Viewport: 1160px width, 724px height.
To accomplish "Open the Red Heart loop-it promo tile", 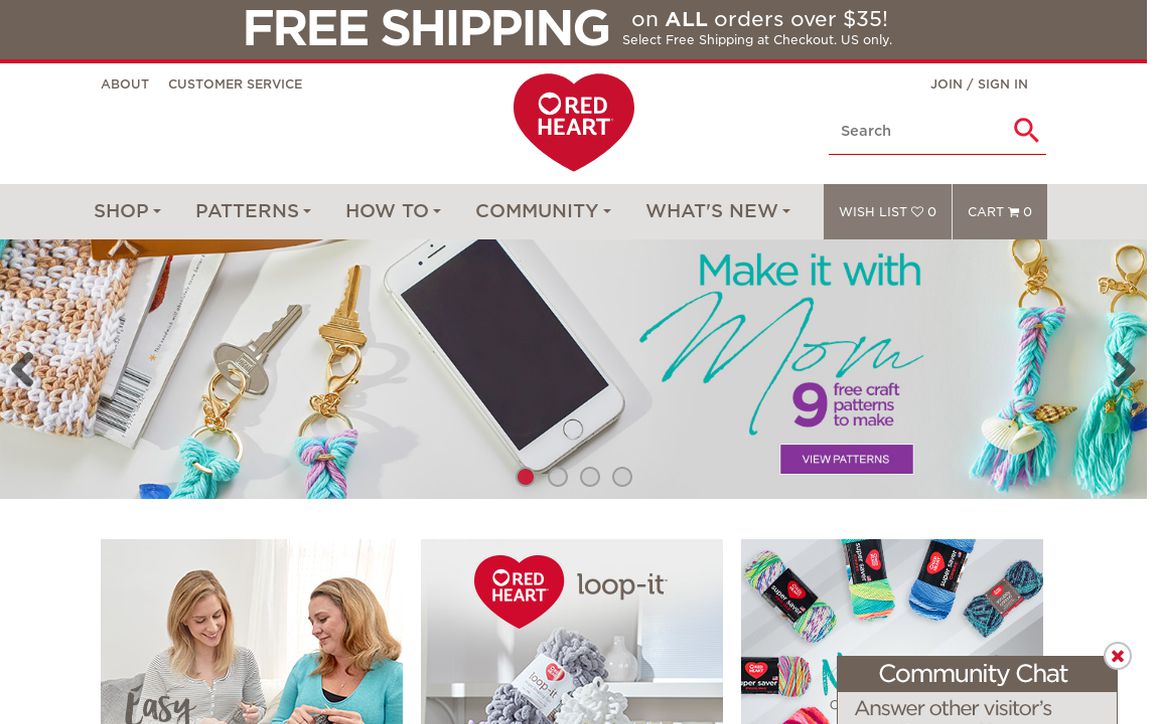I will (572, 631).
